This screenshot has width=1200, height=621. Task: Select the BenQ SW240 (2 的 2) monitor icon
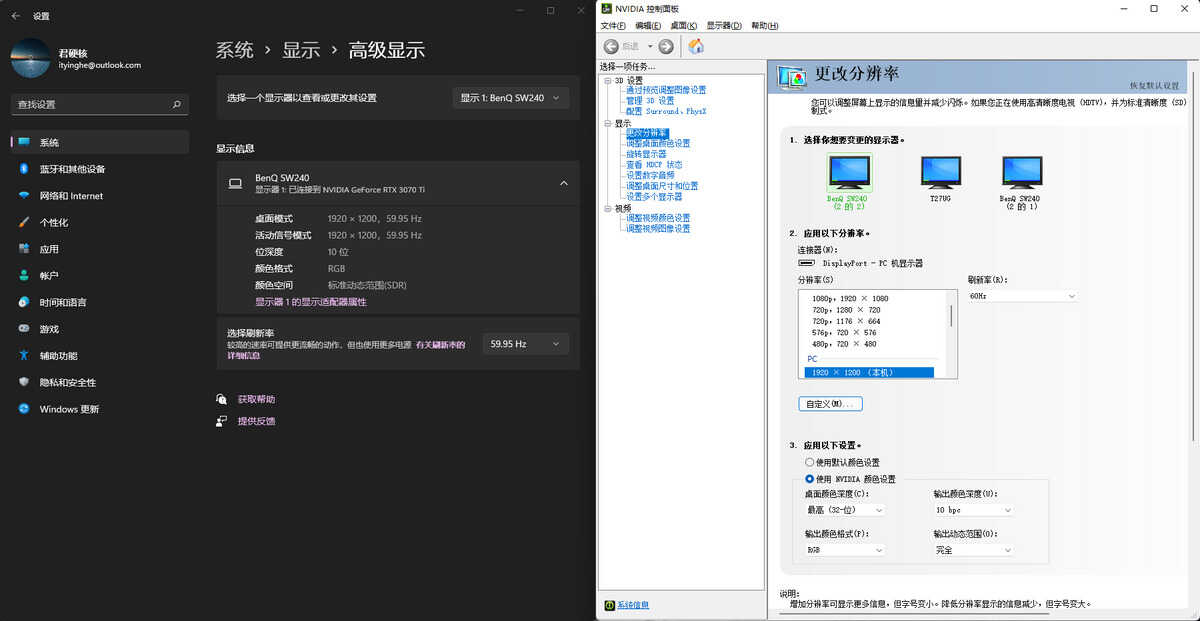point(849,172)
